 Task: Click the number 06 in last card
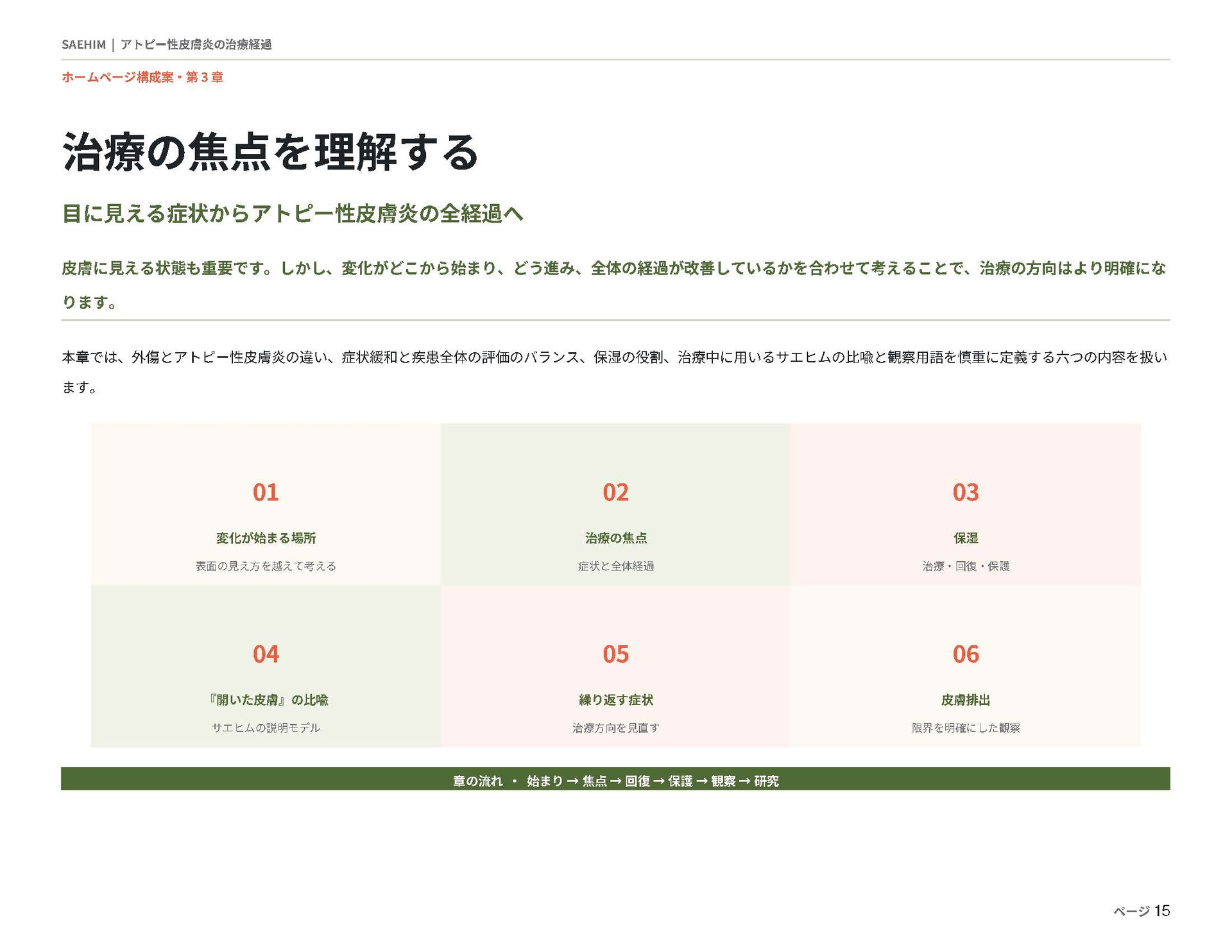966,654
